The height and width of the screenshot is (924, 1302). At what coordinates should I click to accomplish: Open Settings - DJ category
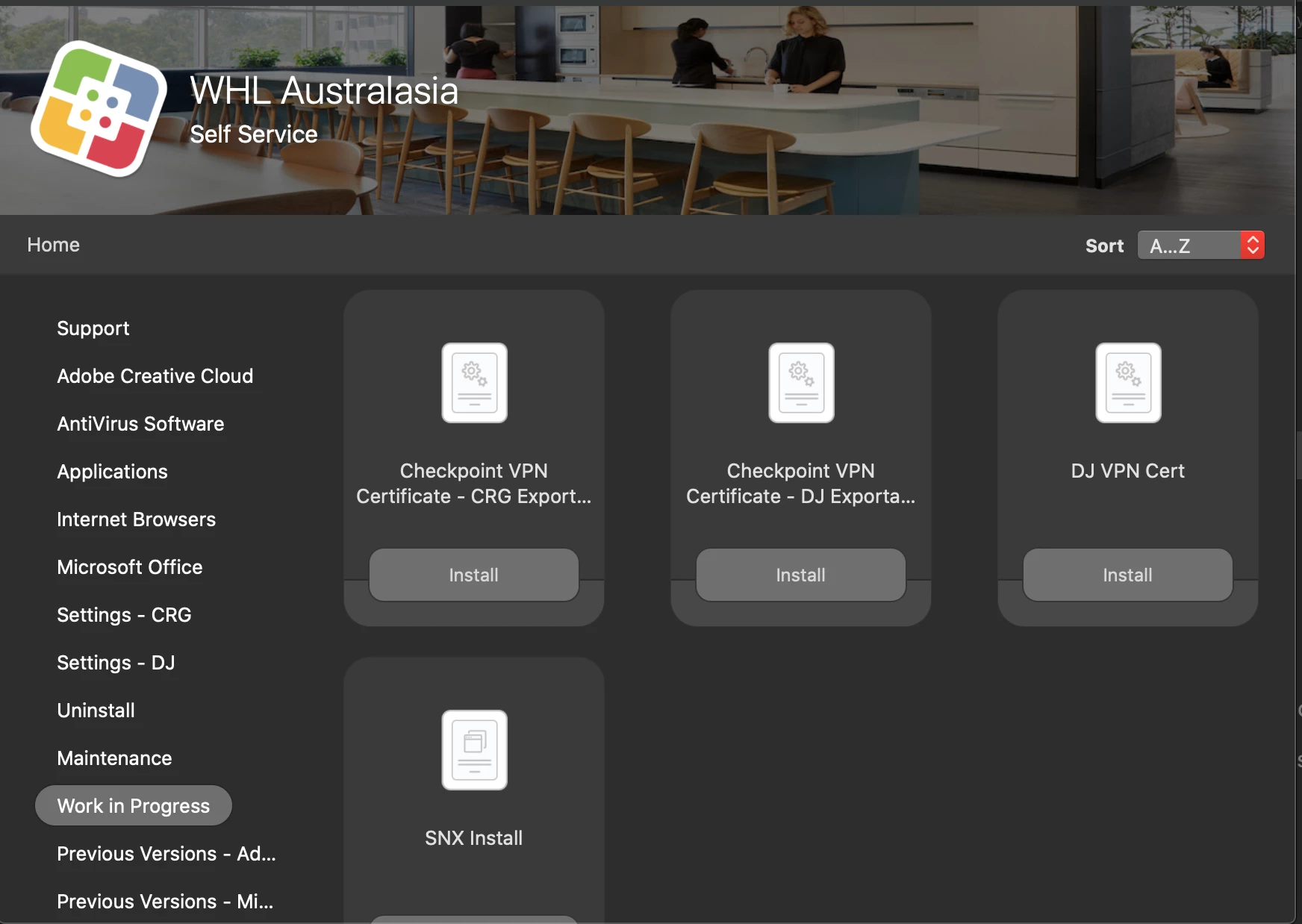[x=116, y=663]
